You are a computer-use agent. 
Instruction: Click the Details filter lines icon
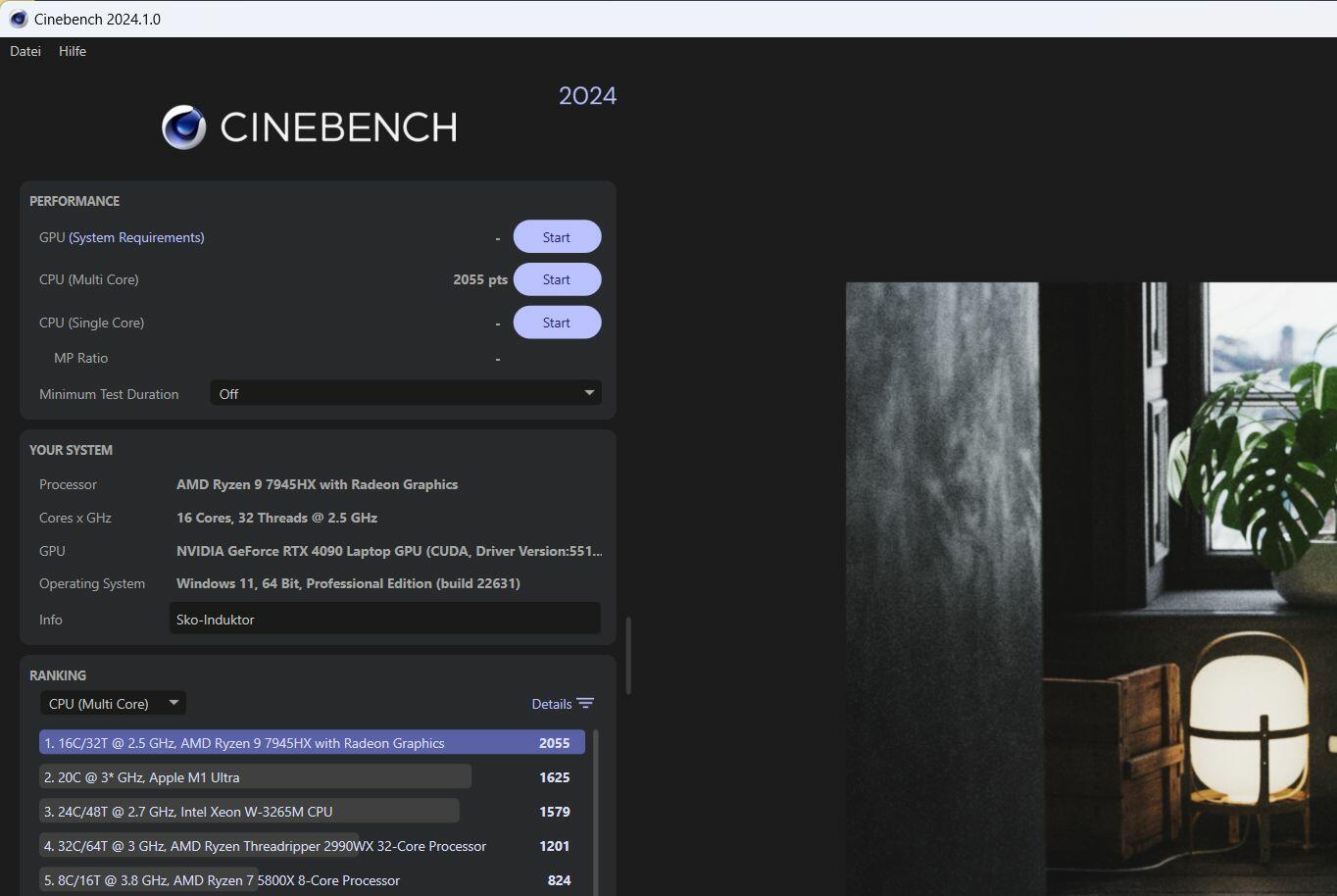585,704
